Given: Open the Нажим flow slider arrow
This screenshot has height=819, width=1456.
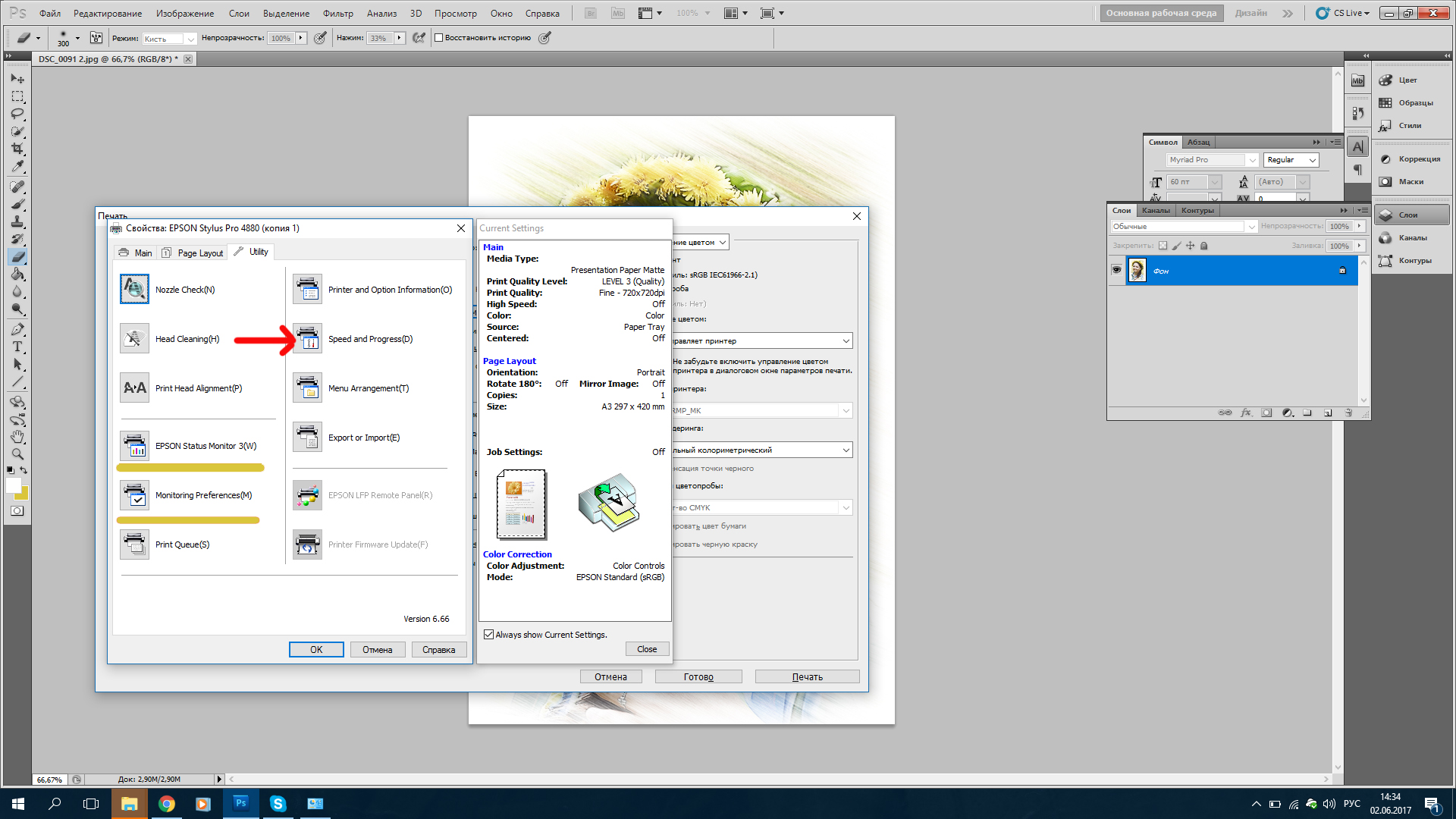Looking at the screenshot, I should [x=399, y=38].
